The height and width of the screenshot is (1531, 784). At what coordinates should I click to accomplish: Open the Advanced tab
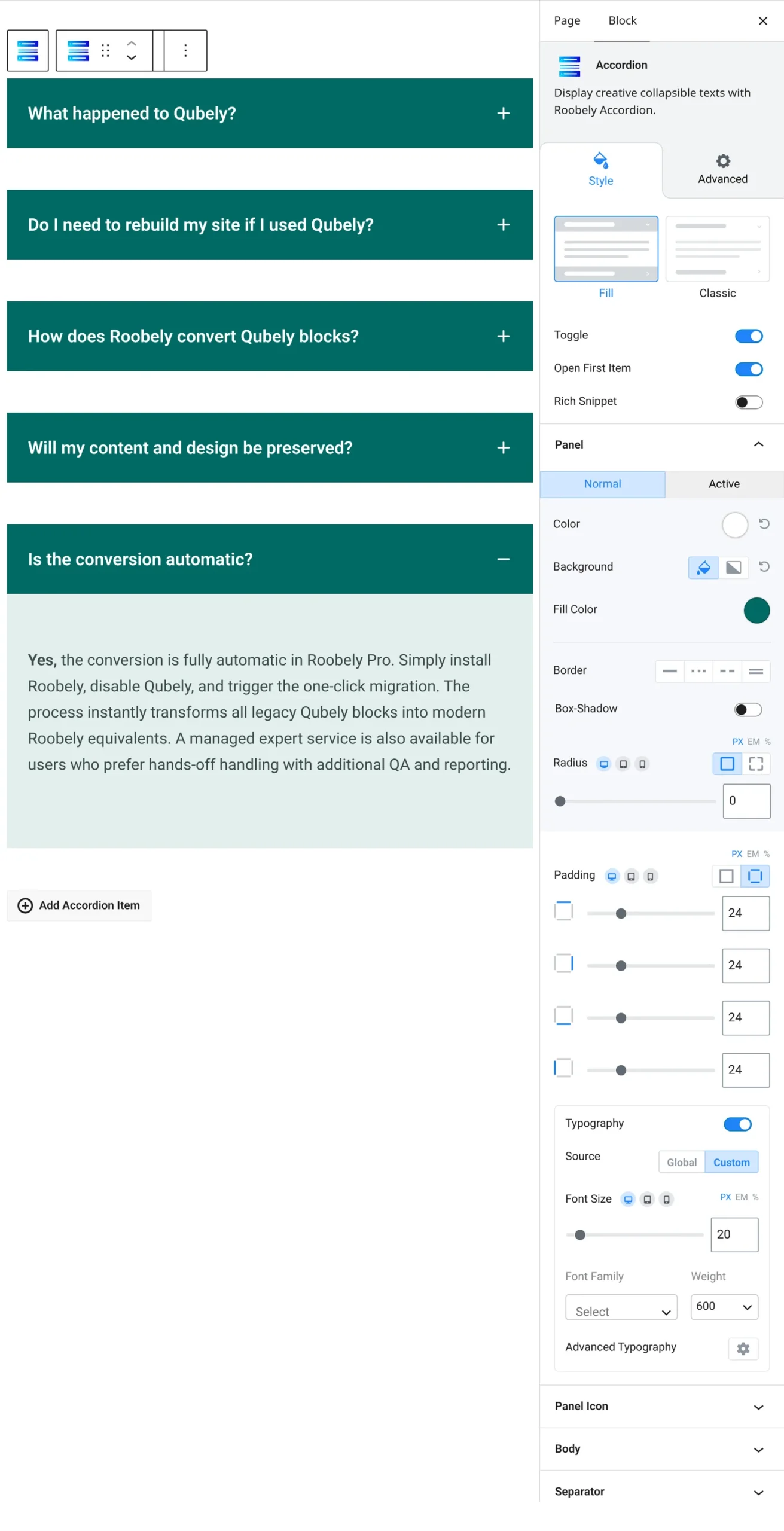pos(722,170)
